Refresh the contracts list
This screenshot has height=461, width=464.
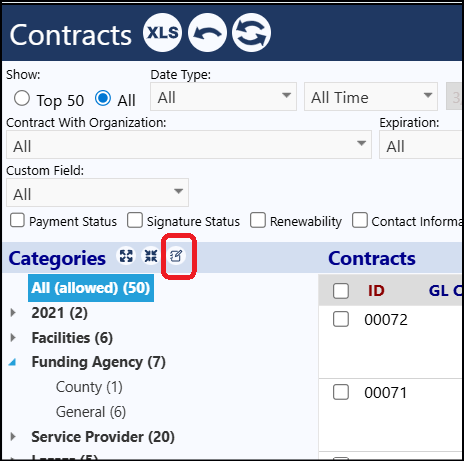tap(251, 33)
